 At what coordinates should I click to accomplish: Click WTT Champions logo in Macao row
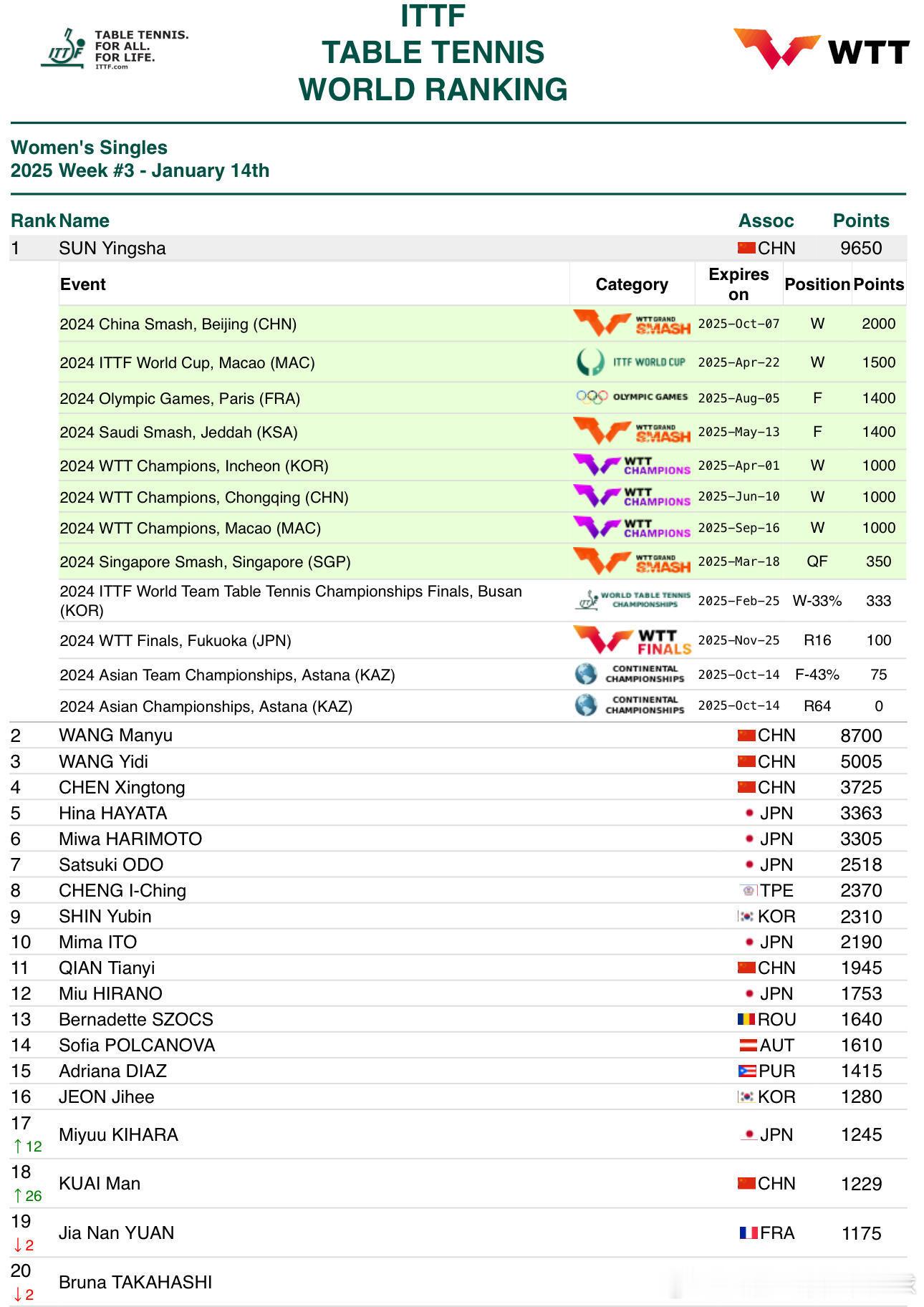pos(632,528)
